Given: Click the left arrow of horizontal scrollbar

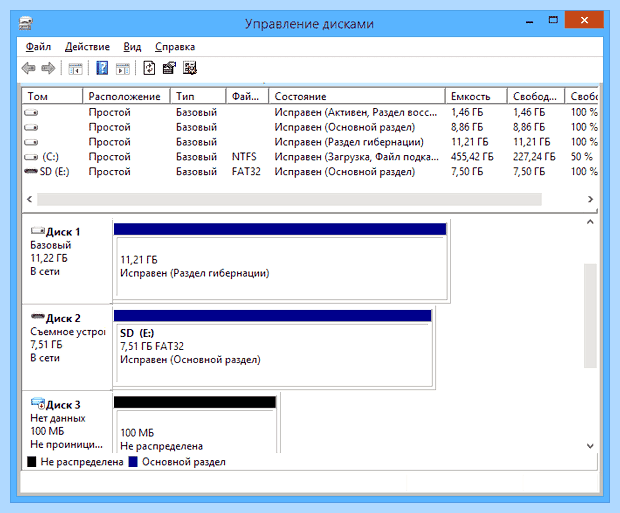Looking at the screenshot, I should [x=29, y=199].
